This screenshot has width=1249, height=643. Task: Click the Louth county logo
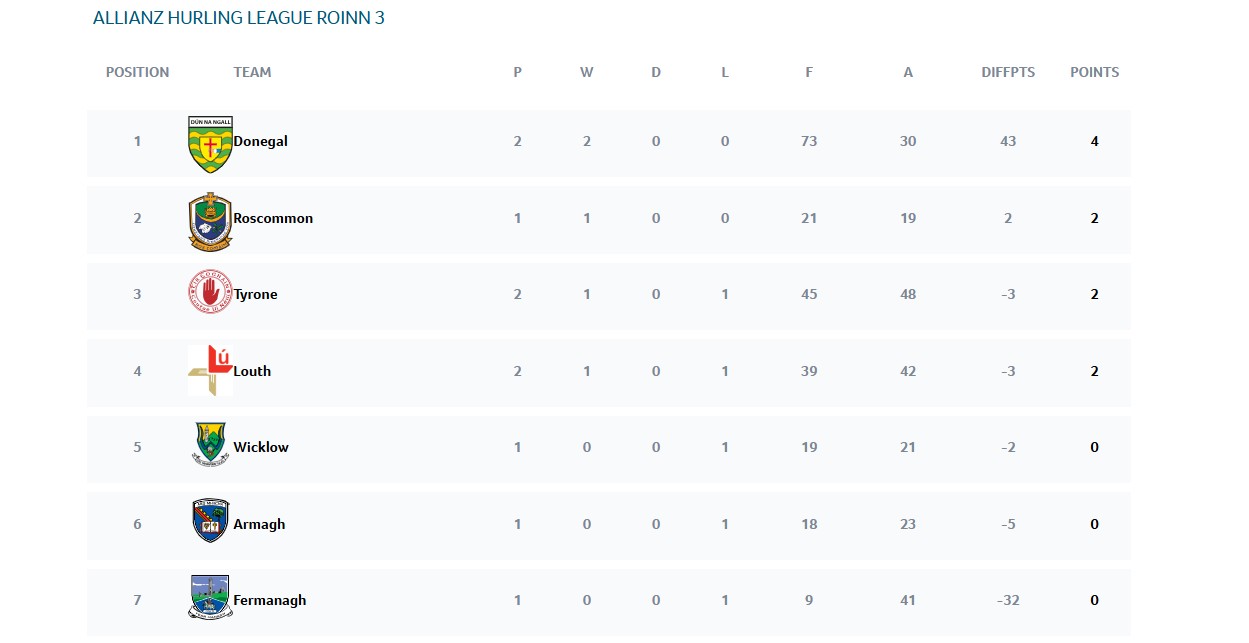click(210, 370)
